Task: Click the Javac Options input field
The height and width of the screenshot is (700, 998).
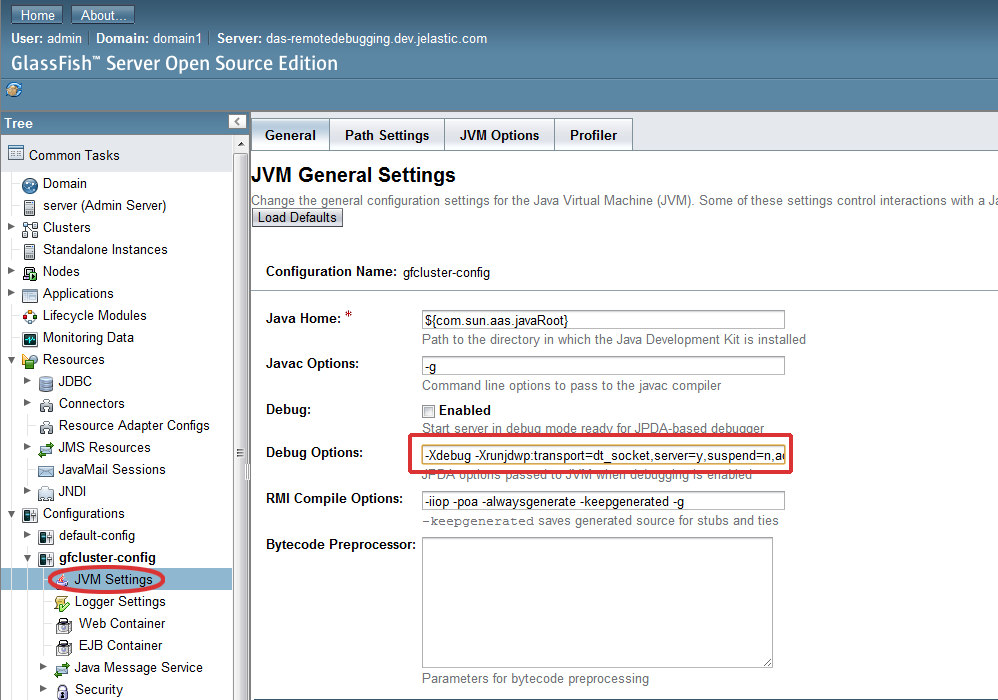Action: pyautogui.click(x=603, y=366)
